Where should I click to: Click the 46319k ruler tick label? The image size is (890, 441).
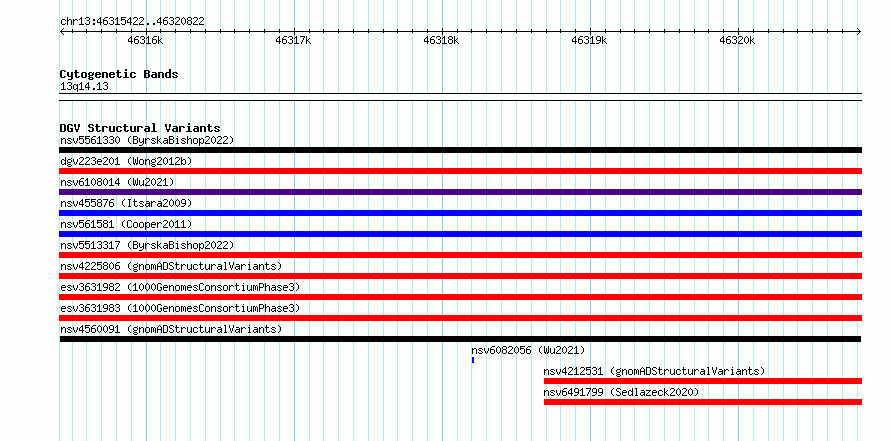[589, 40]
